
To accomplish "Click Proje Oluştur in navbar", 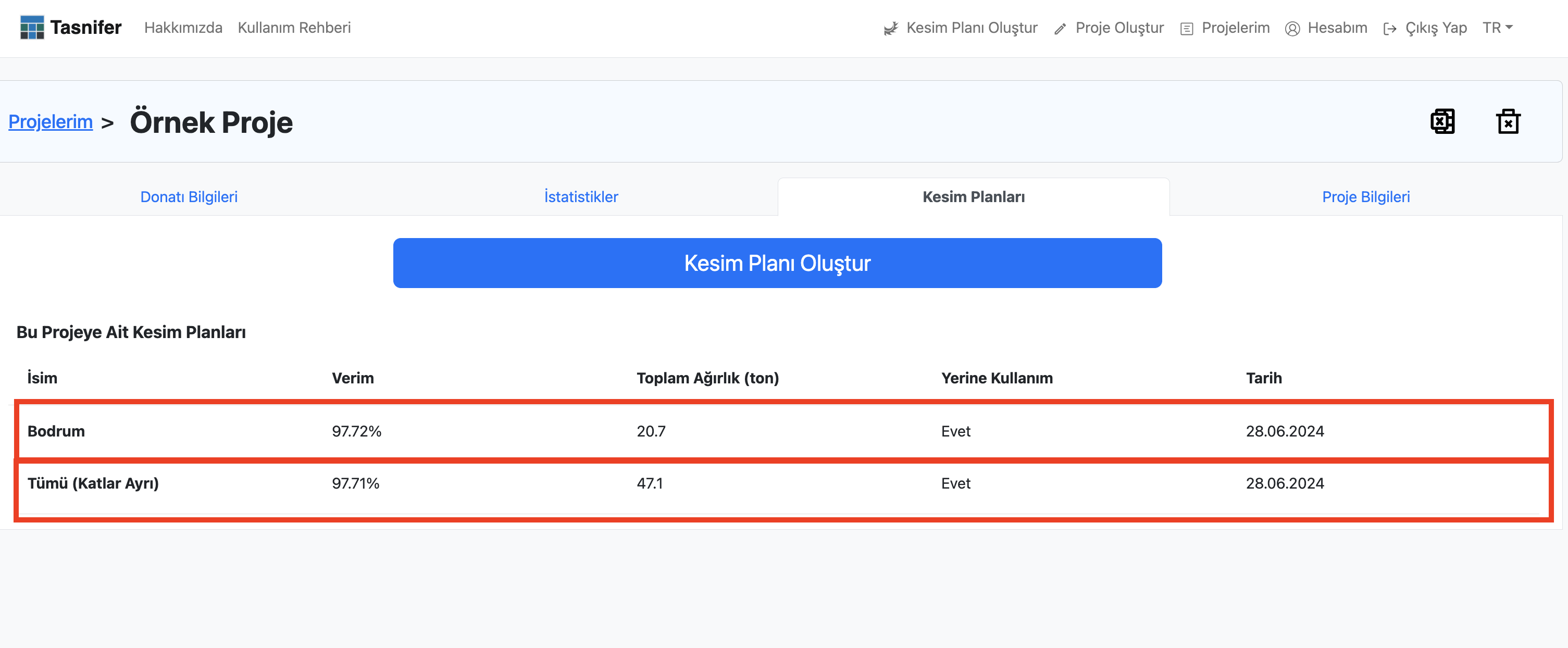I will [x=1119, y=28].
